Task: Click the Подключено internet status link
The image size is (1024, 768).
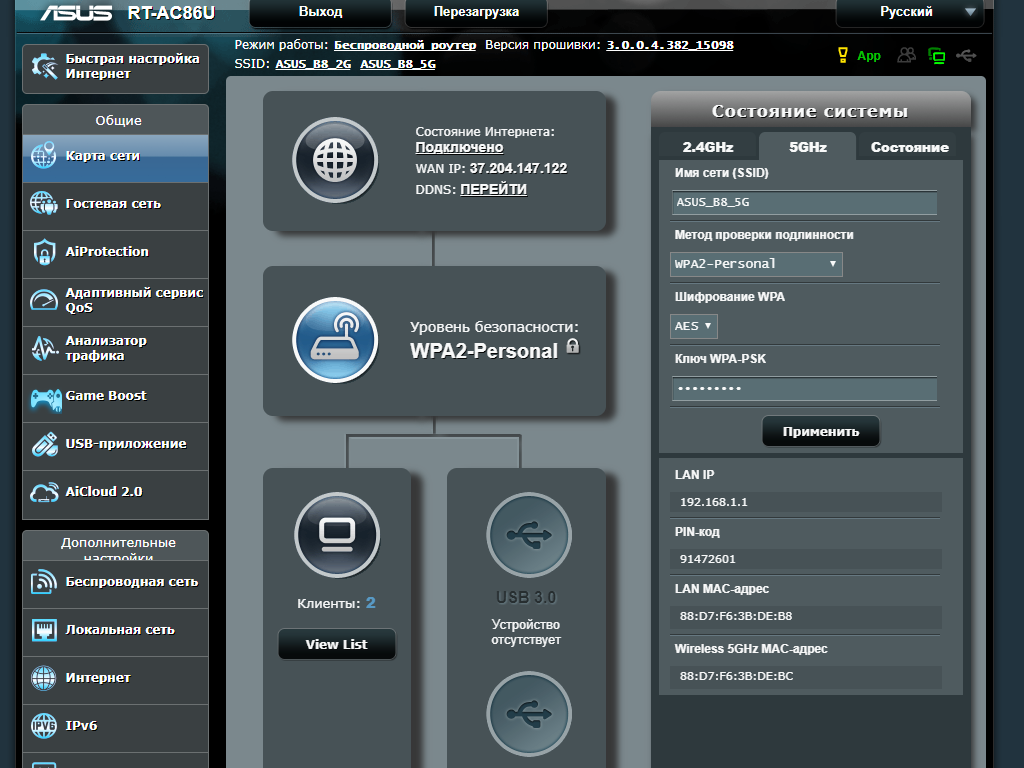Action: [x=459, y=148]
